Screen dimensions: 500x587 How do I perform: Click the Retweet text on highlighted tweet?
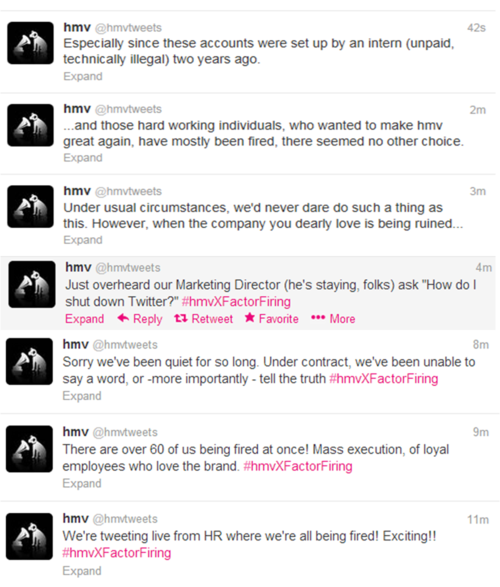pos(212,319)
